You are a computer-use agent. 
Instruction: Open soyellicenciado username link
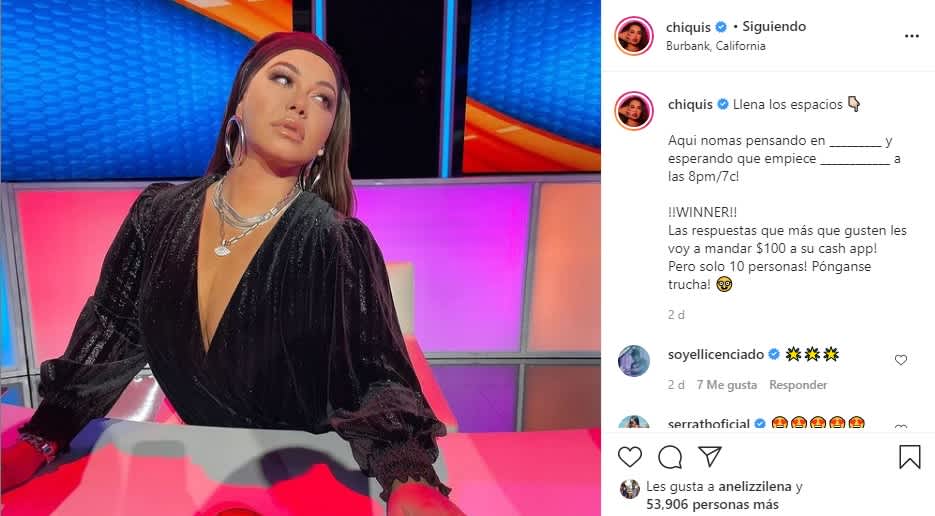pyautogui.click(x=716, y=354)
